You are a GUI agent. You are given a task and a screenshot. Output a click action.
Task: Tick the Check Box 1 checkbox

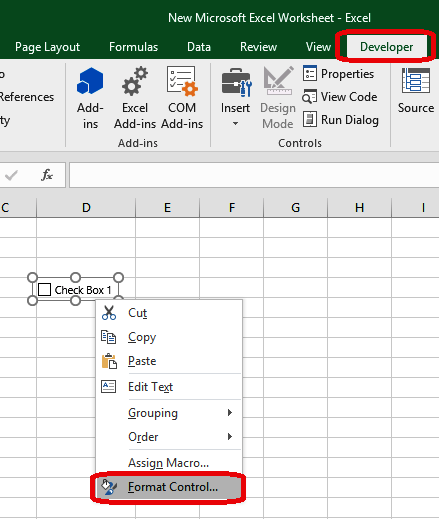[x=44, y=290]
